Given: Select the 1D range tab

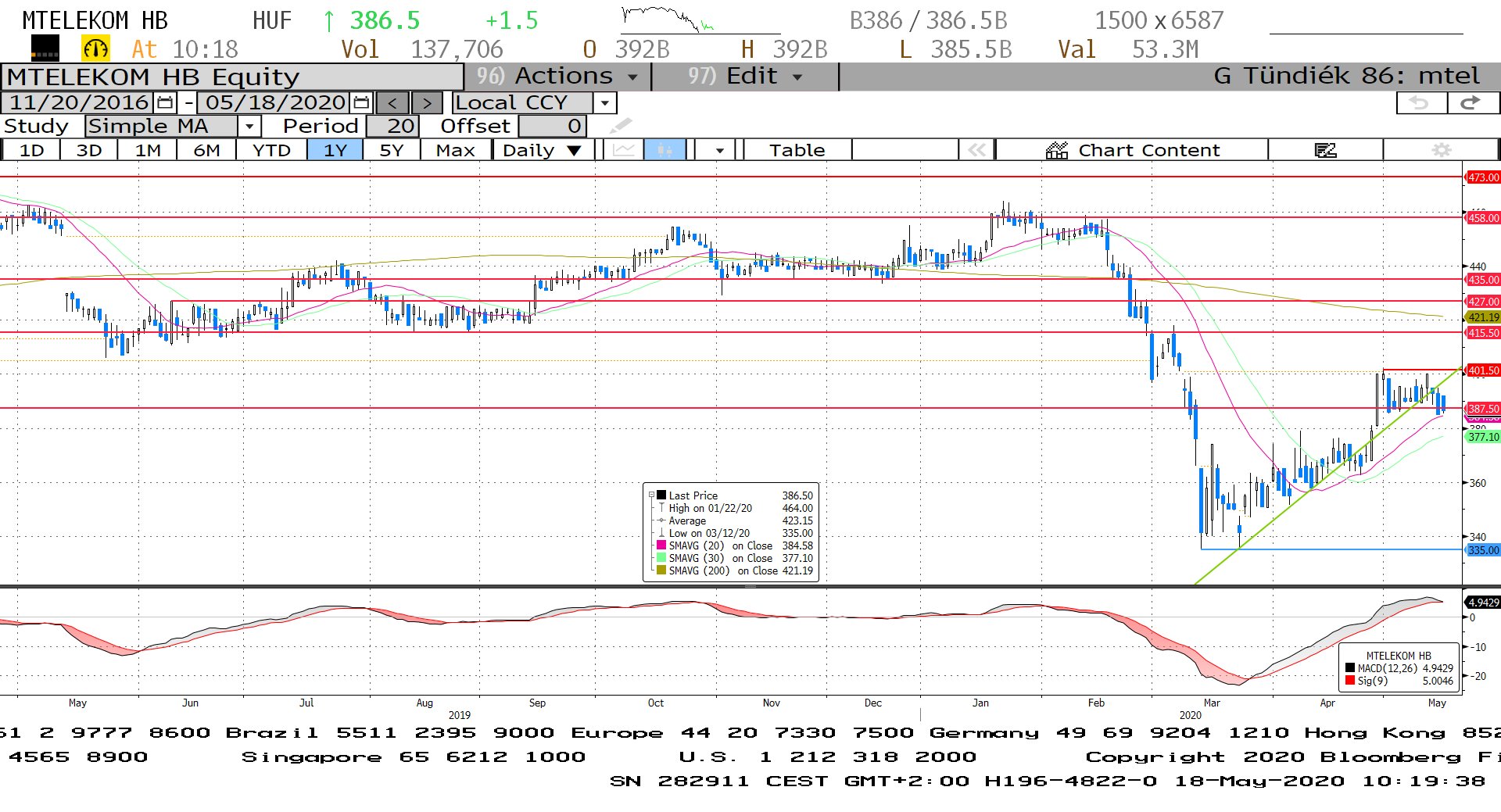Looking at the screenshot, I should (x=31, y=150).
